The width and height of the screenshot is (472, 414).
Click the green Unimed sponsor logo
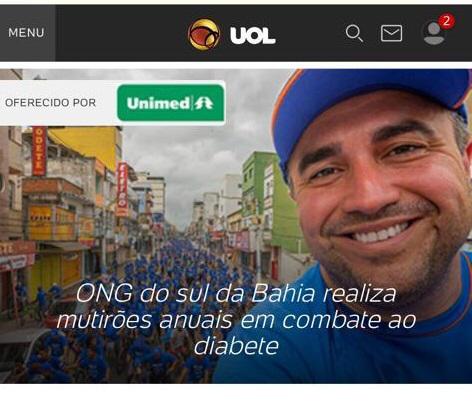coord(171,103)
